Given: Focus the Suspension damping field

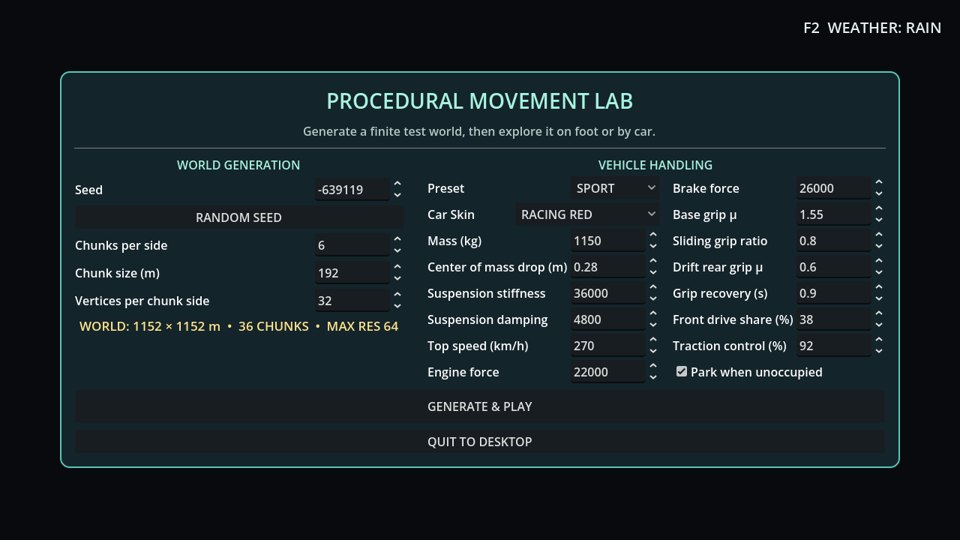Looking at the screenshot, I should click(x=608, y=320).
